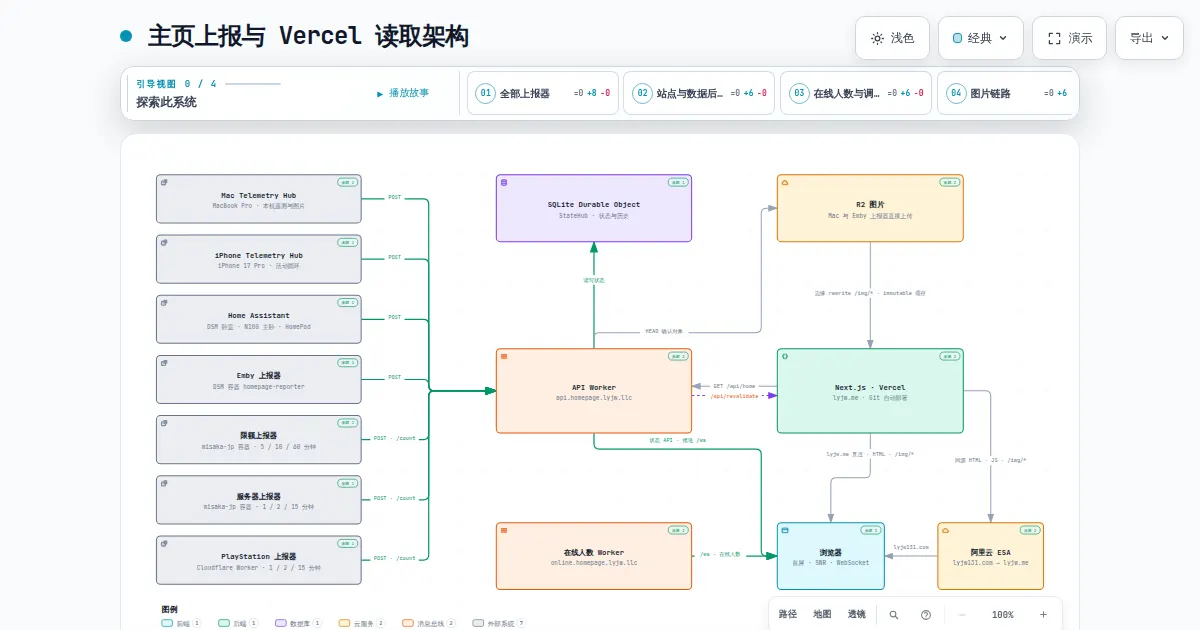Open help with the question mark icon
1200x630 pixels.
click(926, 615)
